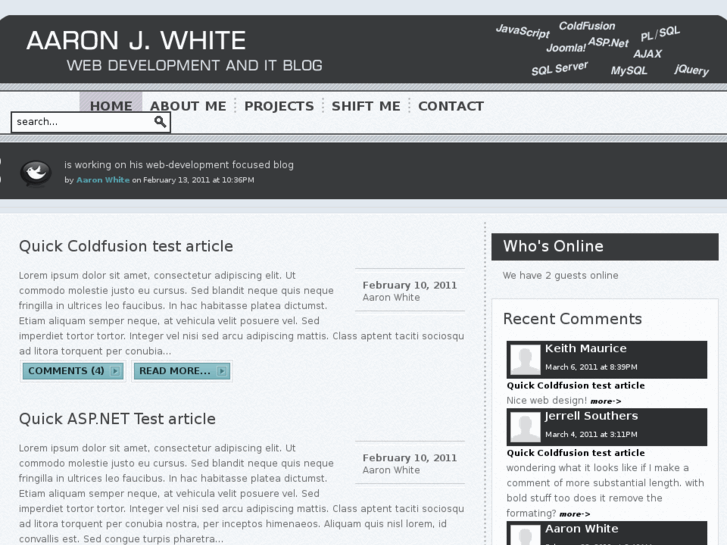Viewport: 727px width, 545px height.
Task: Click February 10, 2011 date on ASP.NET article
Action: click(x=409, y=458)
